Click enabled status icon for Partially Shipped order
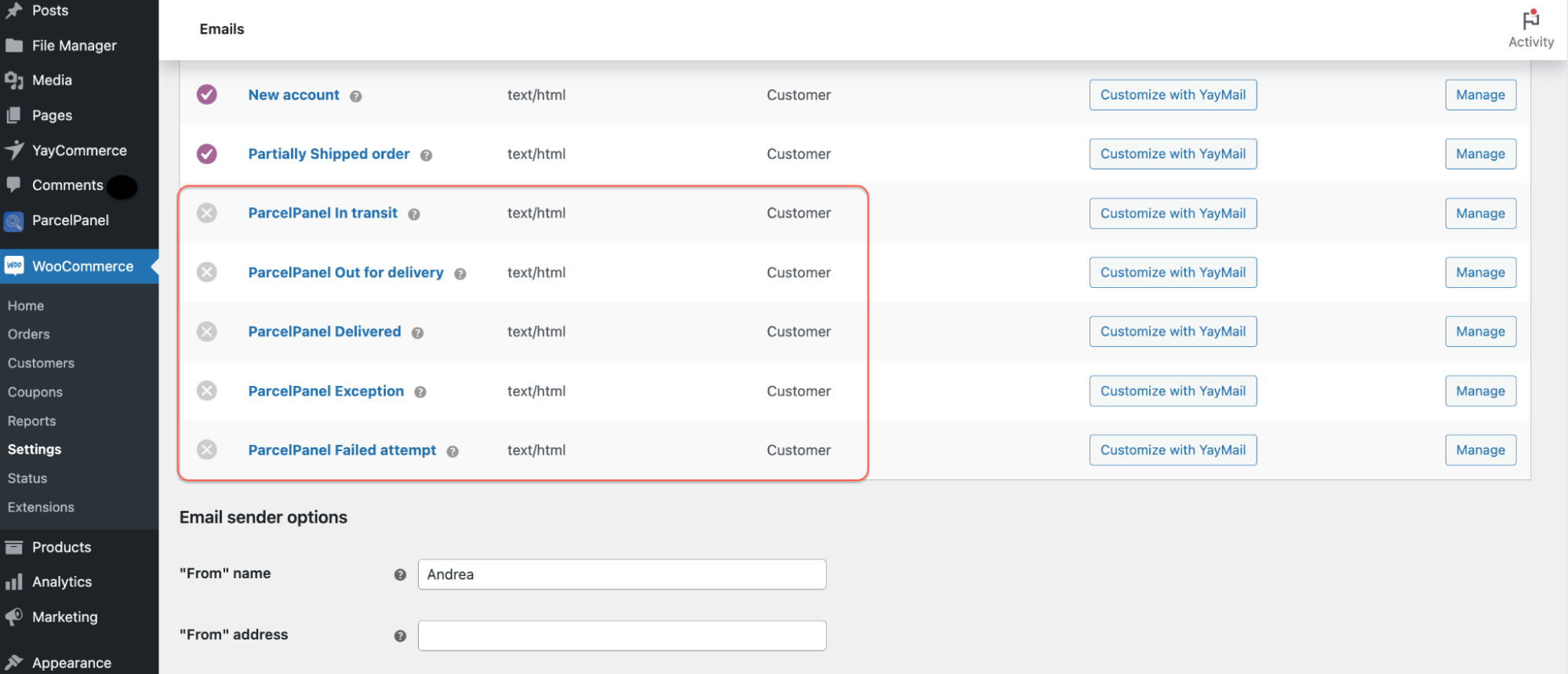The height and width of the screenshot is (674, 1568). tap(207, 154)
